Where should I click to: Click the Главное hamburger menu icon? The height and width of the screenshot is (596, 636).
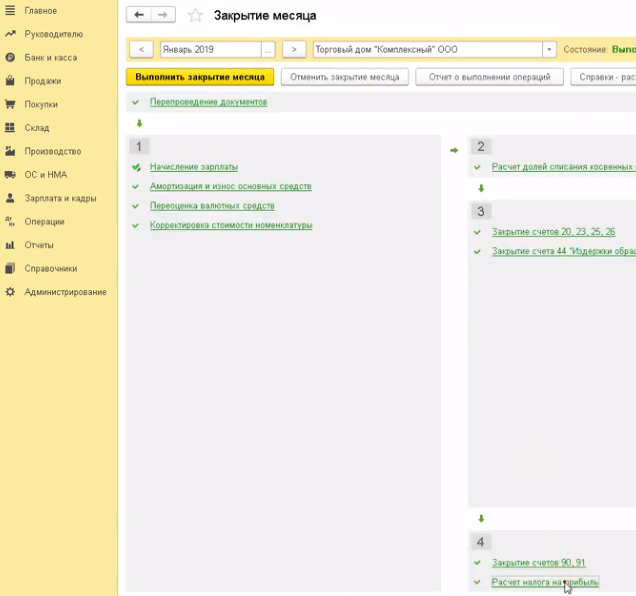click(x=10, y=10)
